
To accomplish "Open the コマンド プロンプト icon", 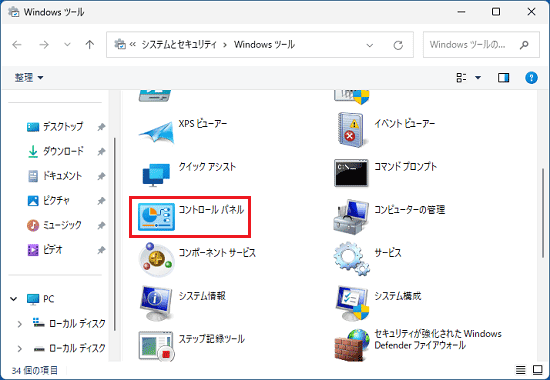I will point(351,173).
